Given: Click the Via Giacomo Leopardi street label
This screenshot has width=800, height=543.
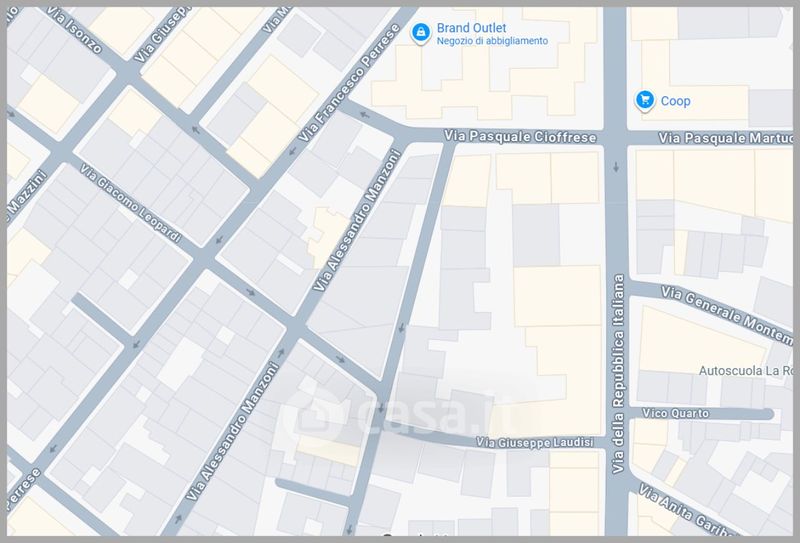Looking at the screenshot, I should click(x=130, y=204).
